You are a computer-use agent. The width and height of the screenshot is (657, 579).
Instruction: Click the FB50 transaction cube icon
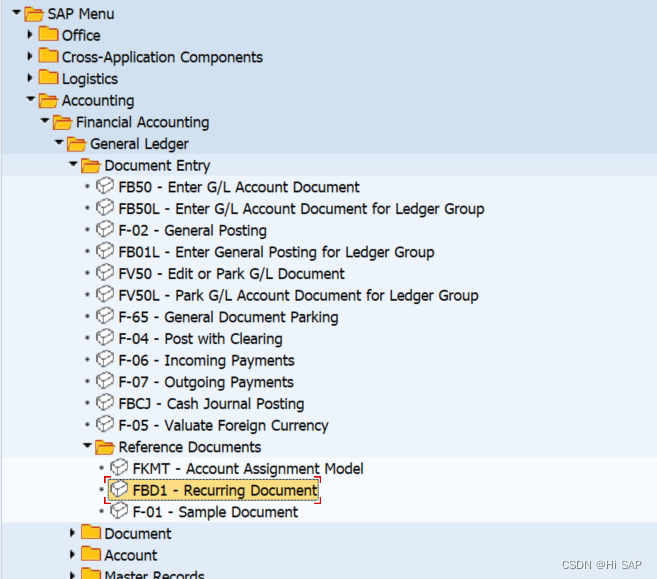(x=105, y=186)
